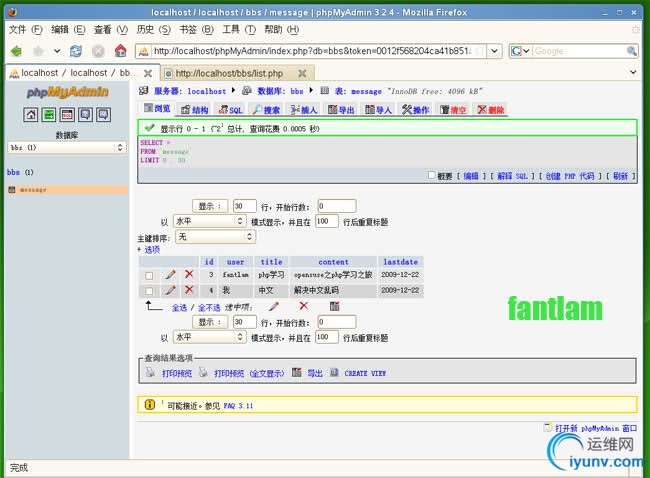Open the 主键排序 dropdown showing 无
The height and width of the screenshot is (478, 650).
[x=215, y=237]
